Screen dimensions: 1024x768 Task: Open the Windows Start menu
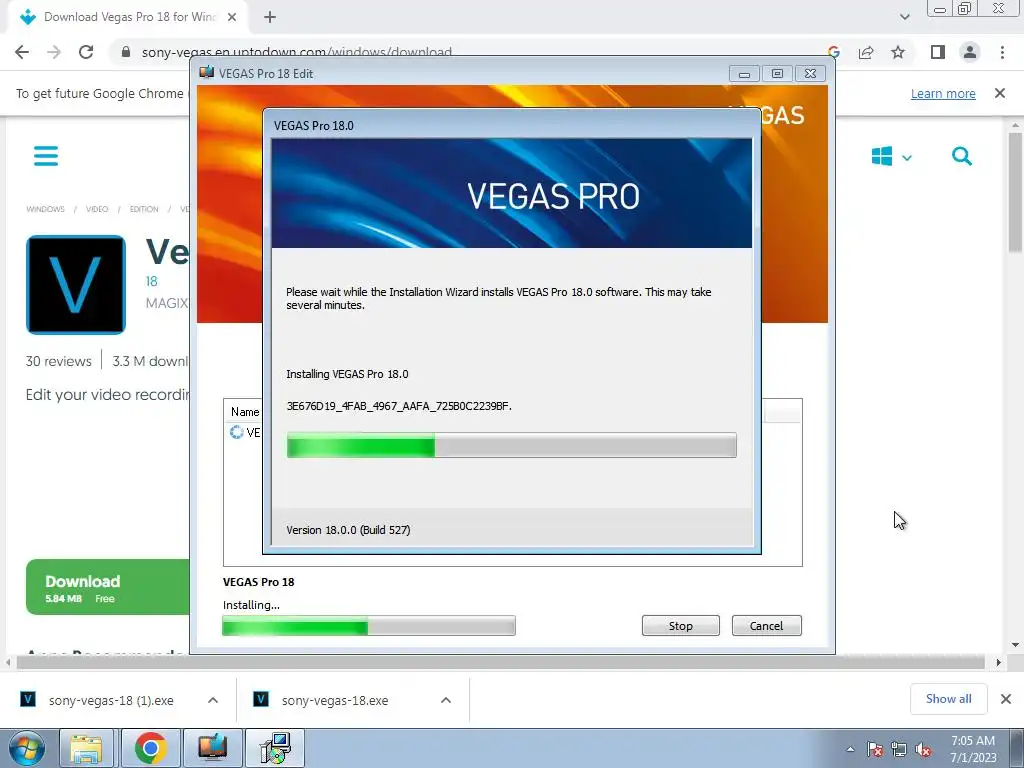[26, 749]
